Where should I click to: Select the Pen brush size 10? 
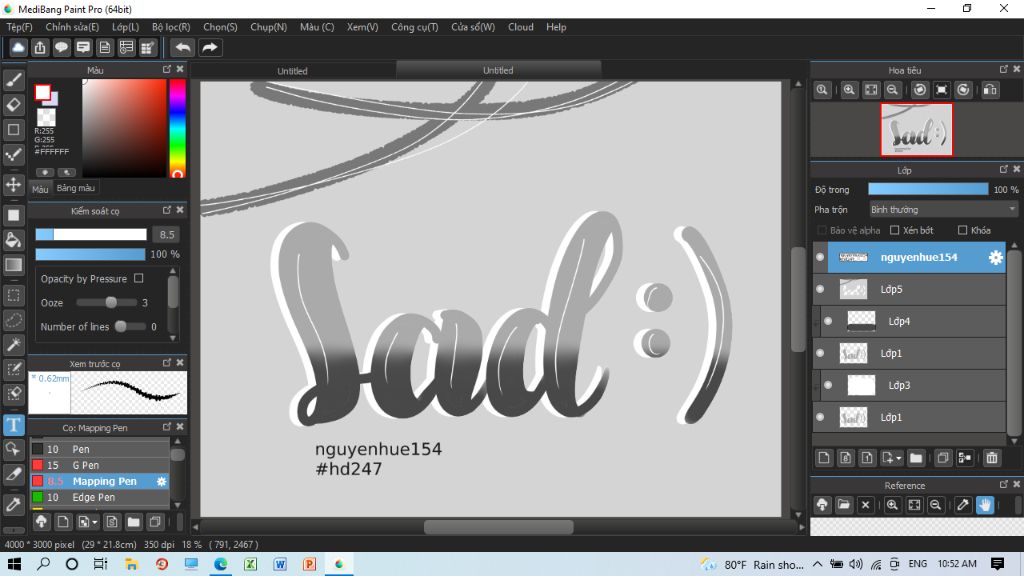pos(100,449)
